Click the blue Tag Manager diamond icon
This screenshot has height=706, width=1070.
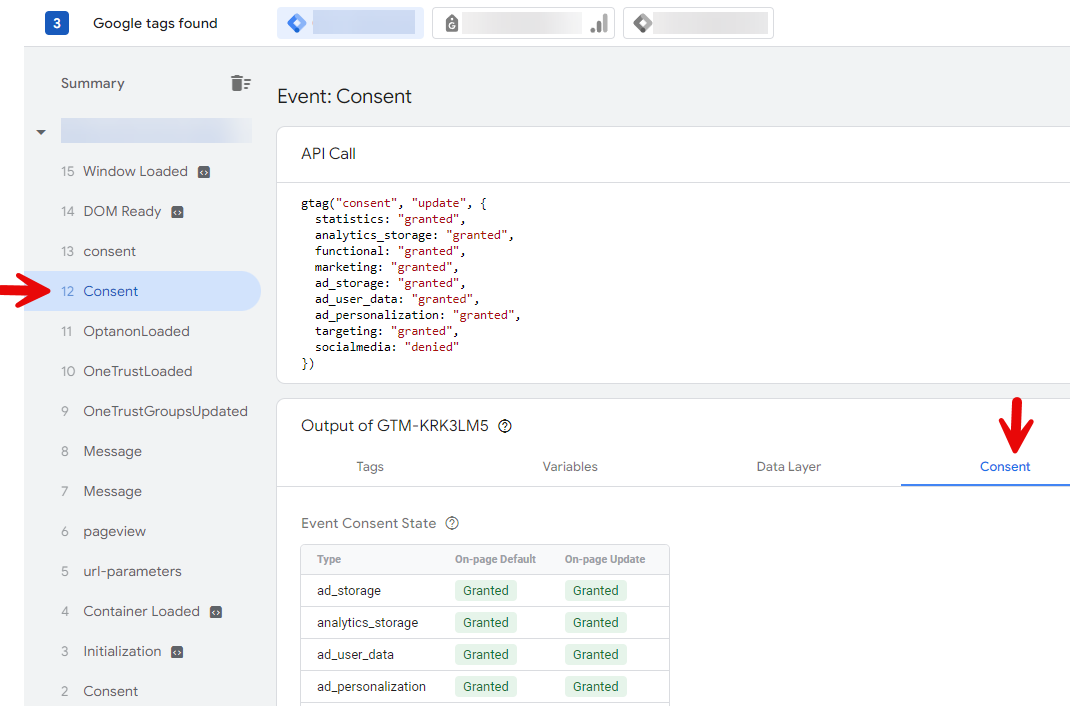(297, 22)
